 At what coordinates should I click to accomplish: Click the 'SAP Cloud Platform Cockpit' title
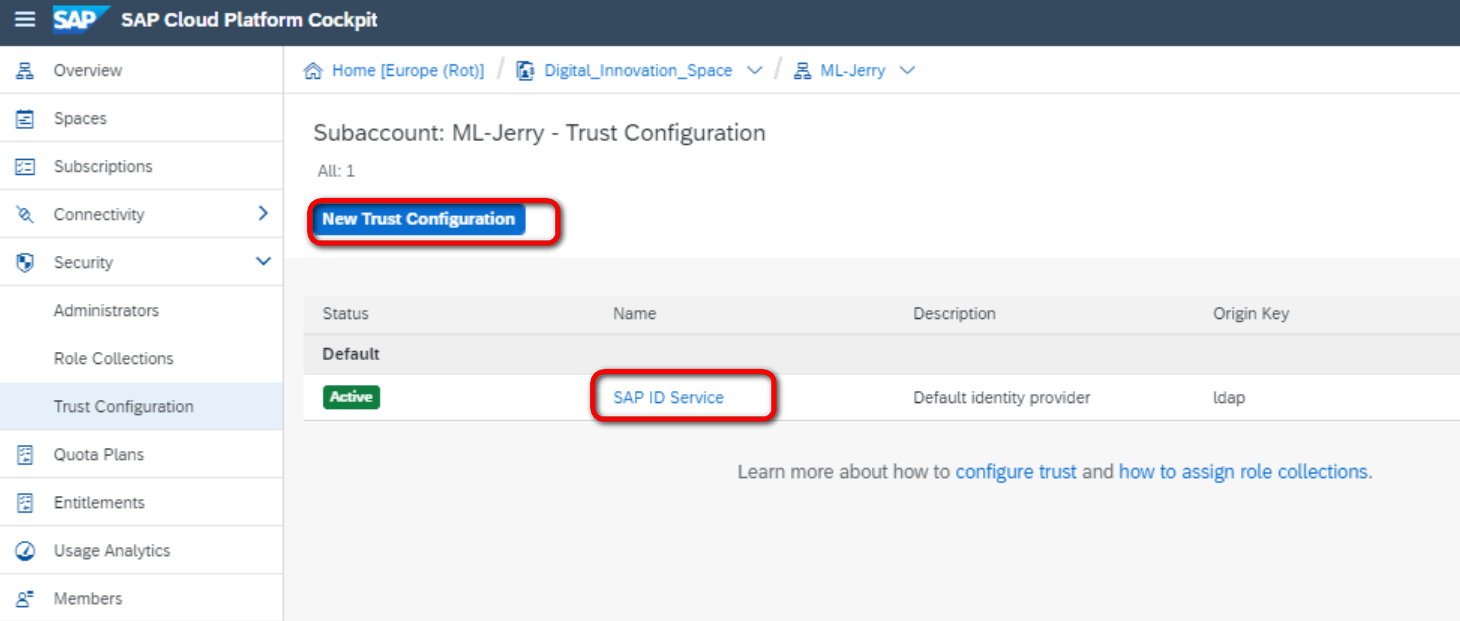click(x=249, y=20)
